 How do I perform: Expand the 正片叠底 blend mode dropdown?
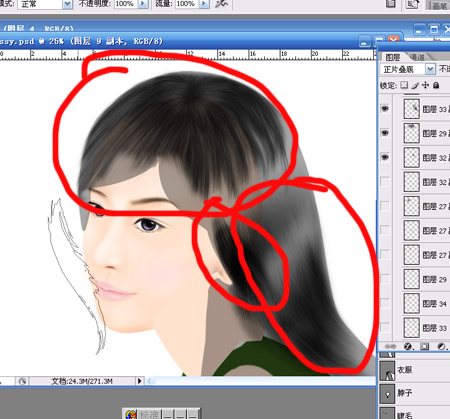430,69
